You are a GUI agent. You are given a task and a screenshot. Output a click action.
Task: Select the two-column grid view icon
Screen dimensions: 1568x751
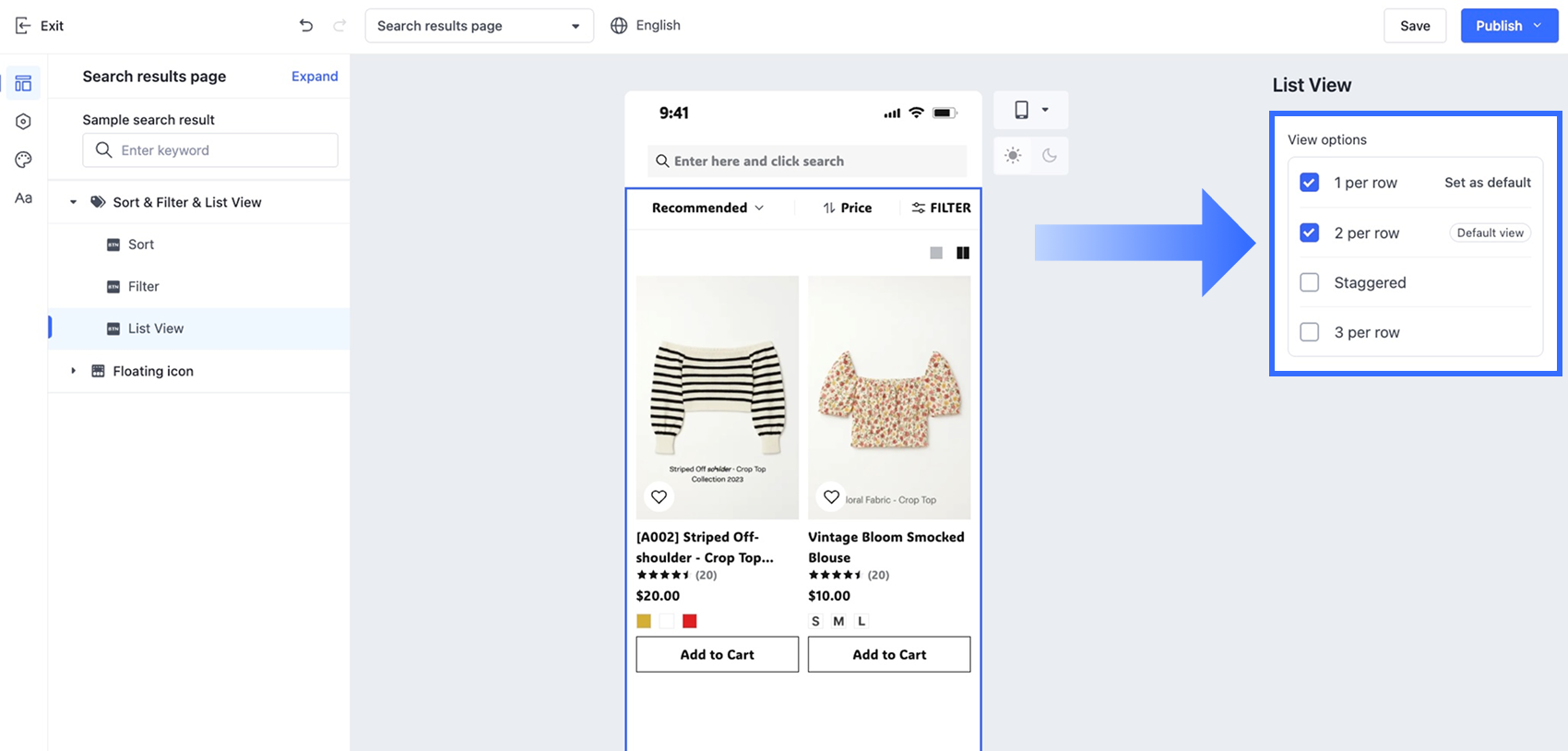963,253
